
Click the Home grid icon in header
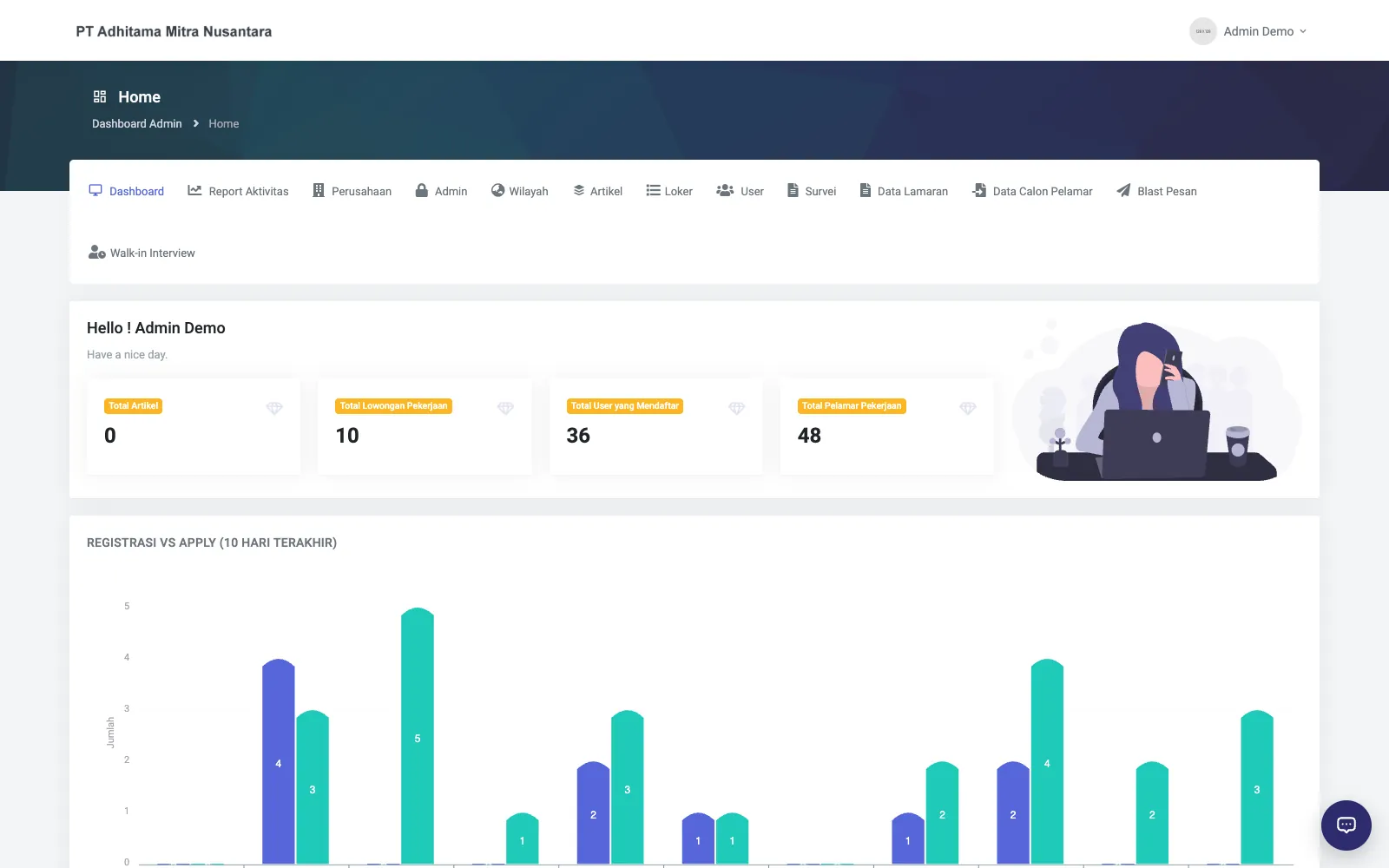coord(100,96)
